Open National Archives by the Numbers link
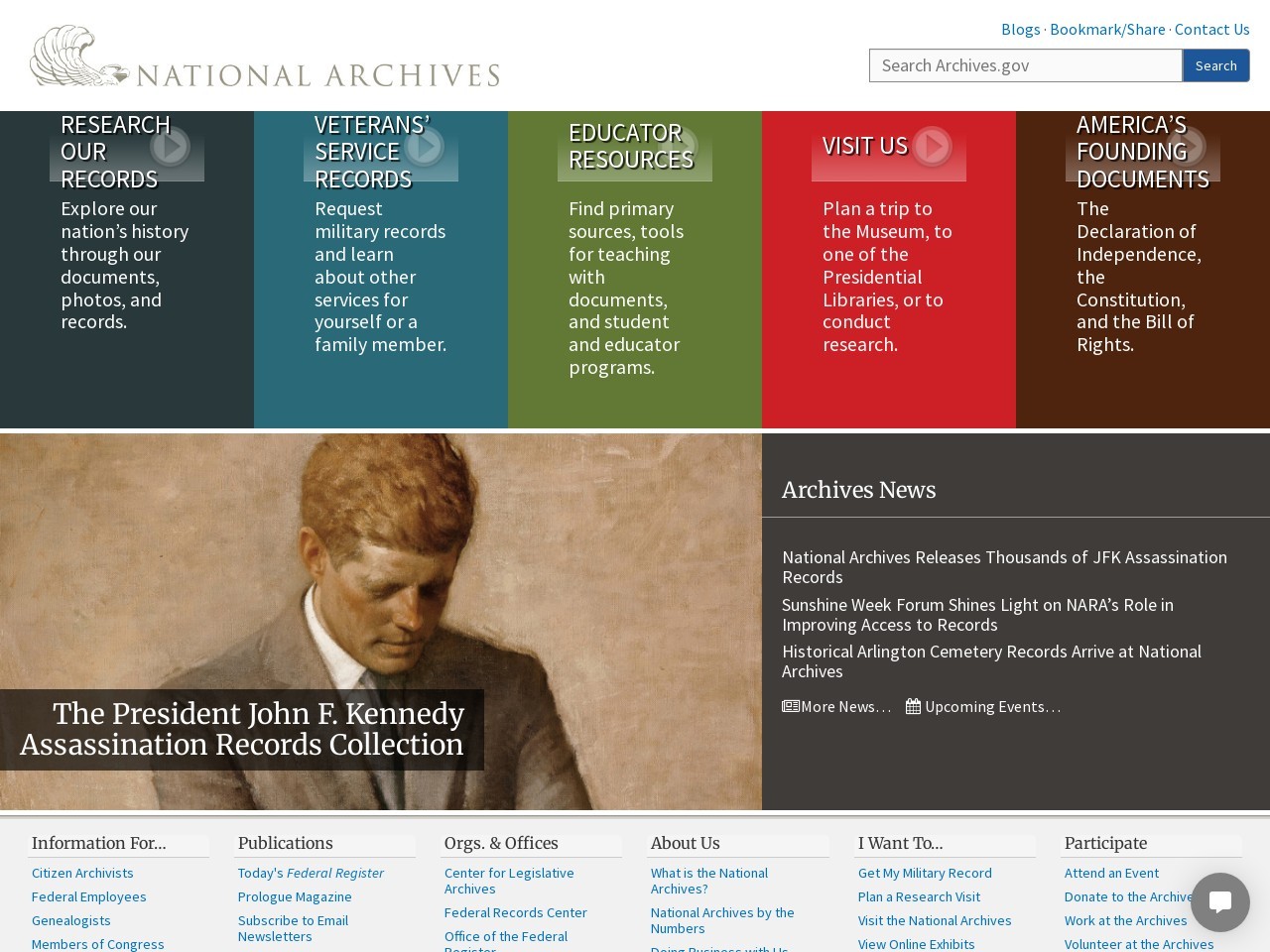1270x952 pixels. pyautogui.click(x=722, y=920)
